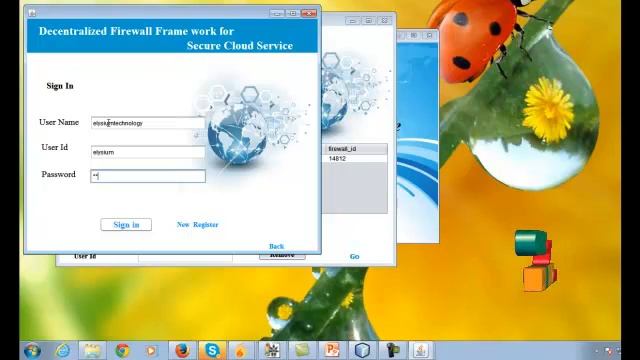This screenshot has height=360, width=640.
Task: Focus the User Id text field
Action: tap(148, 152)
